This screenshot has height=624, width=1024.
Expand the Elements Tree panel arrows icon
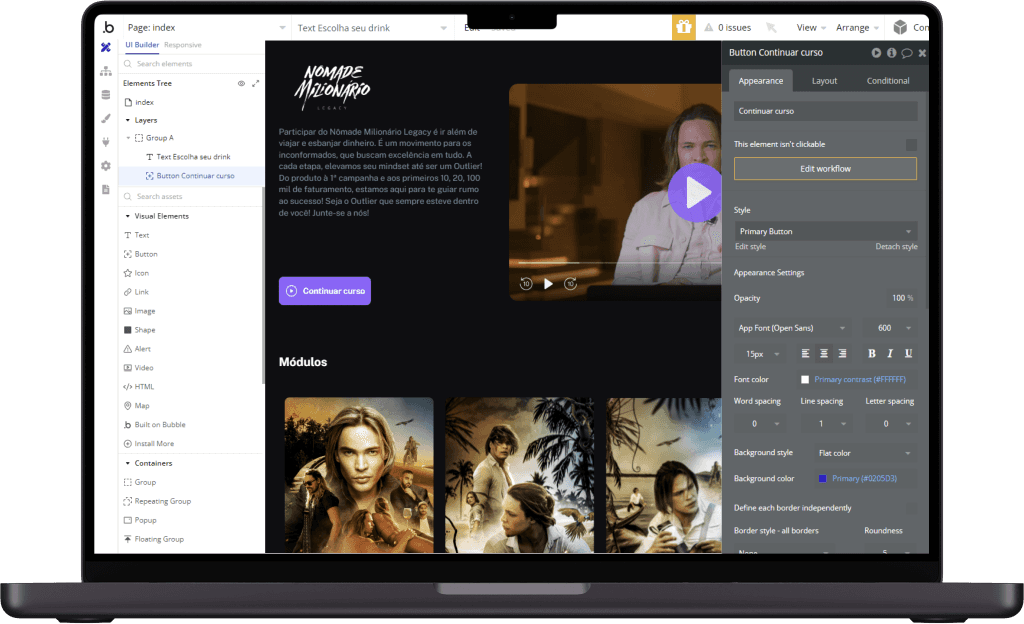click(x=255, y=84)
